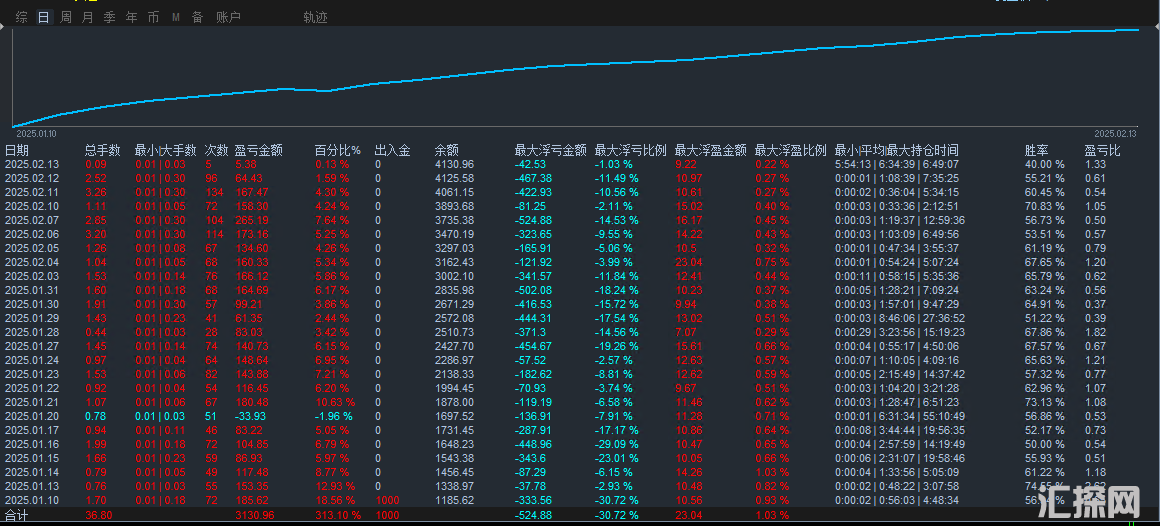1160x526 pixels.
Task: Click the 余额 column header
Action: point(447,150)
